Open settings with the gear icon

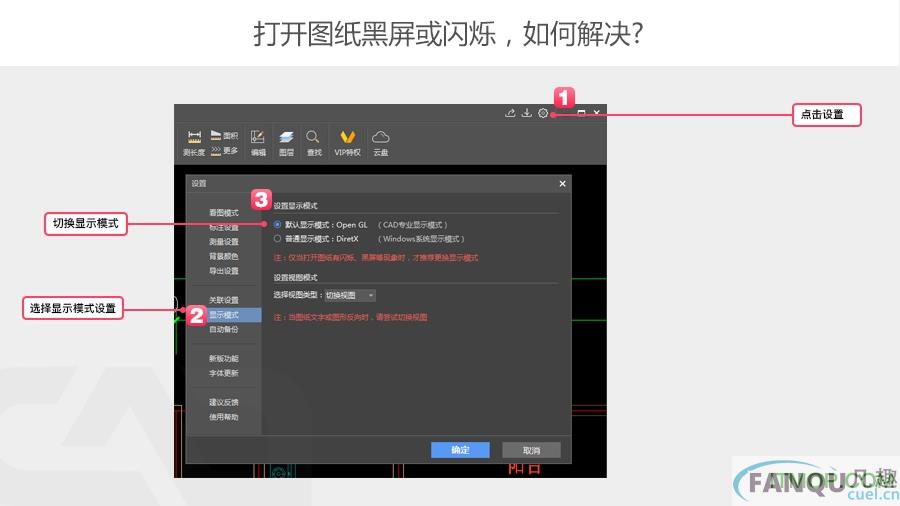pyautogui.click(x=543, y=113)
